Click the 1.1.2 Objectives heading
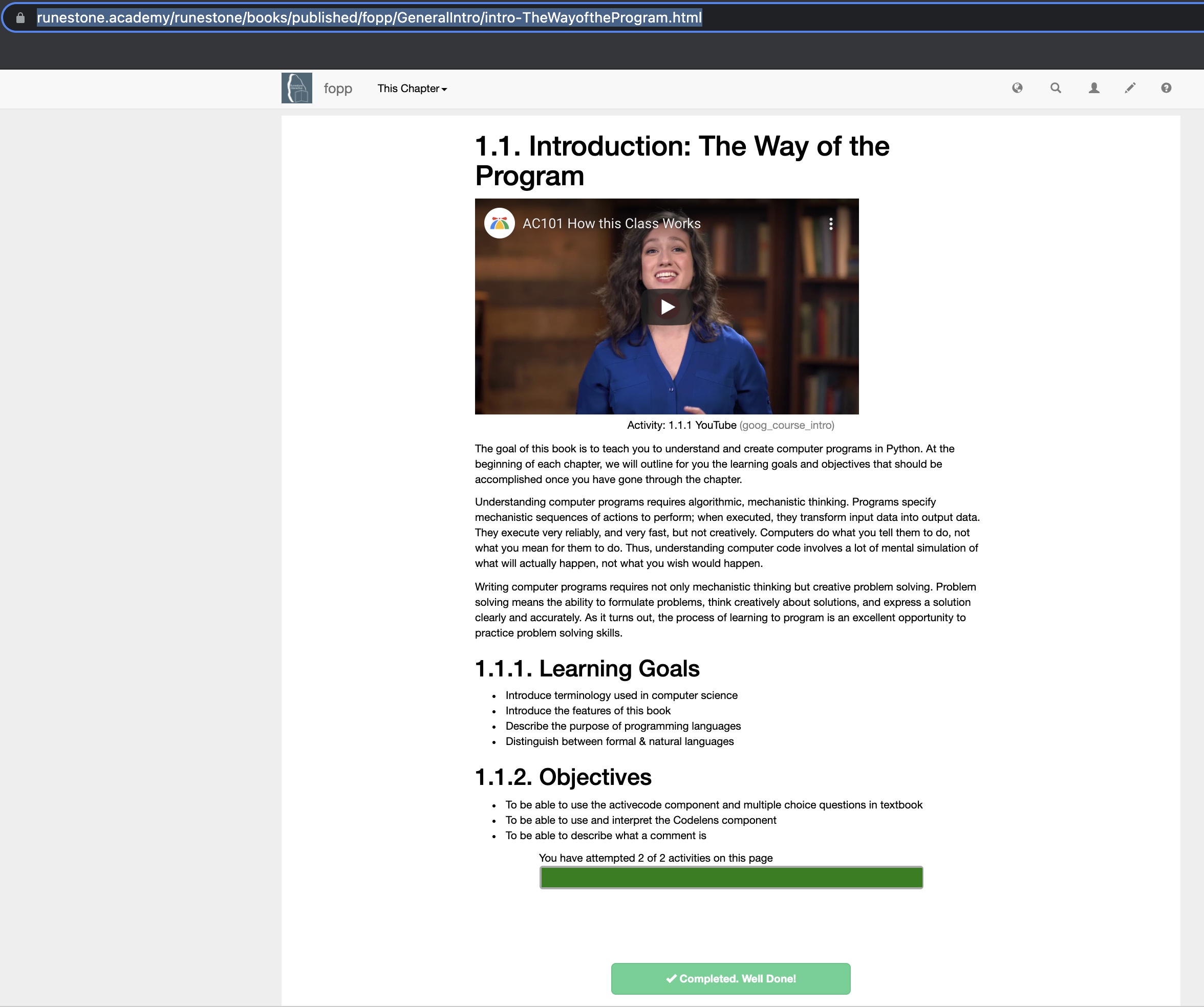This screenshot has width=1204, height=1007. pos(563,777)
